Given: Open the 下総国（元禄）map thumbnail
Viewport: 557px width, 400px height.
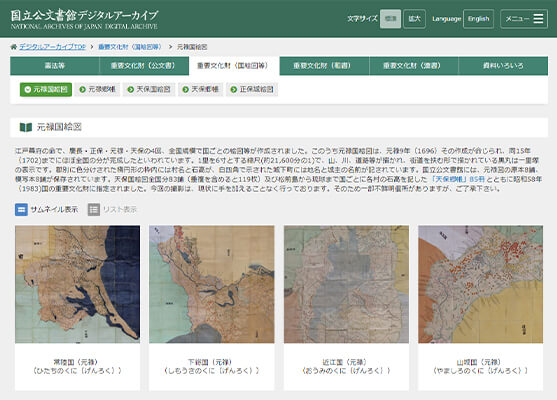Looking at the screenshot, I should [x=212, y=284].
